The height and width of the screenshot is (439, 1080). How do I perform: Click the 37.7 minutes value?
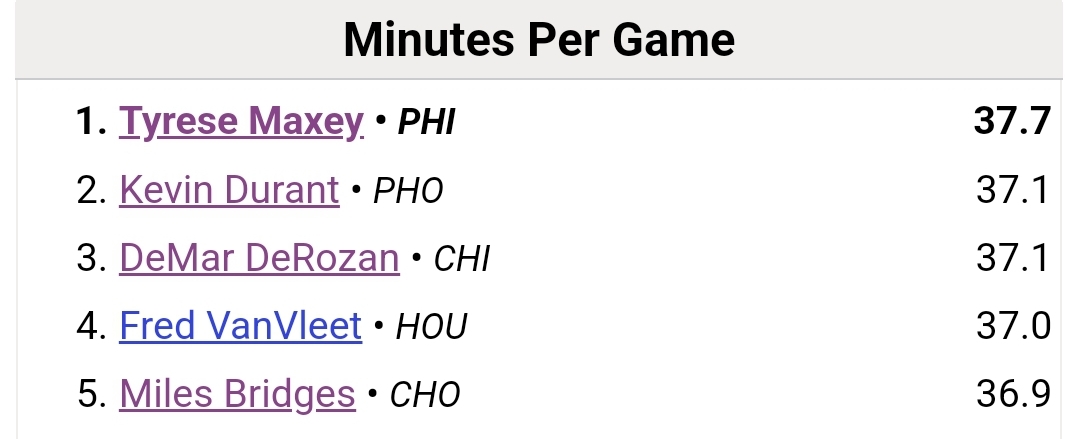coord(1012,121)
